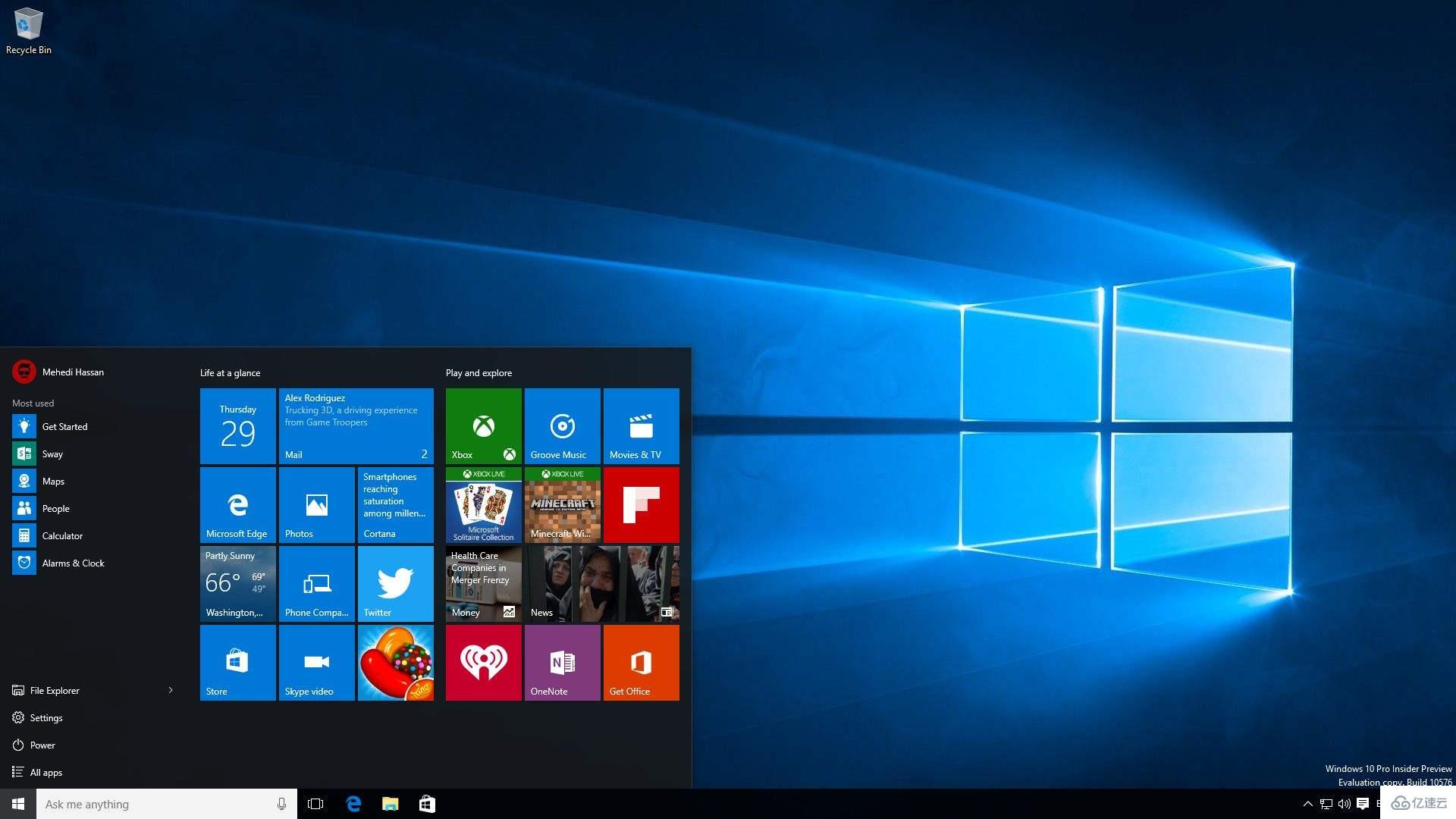Show hidden system tray icons
The height and width of the screenshot is (819, 1456).
tap(1307, 804)
